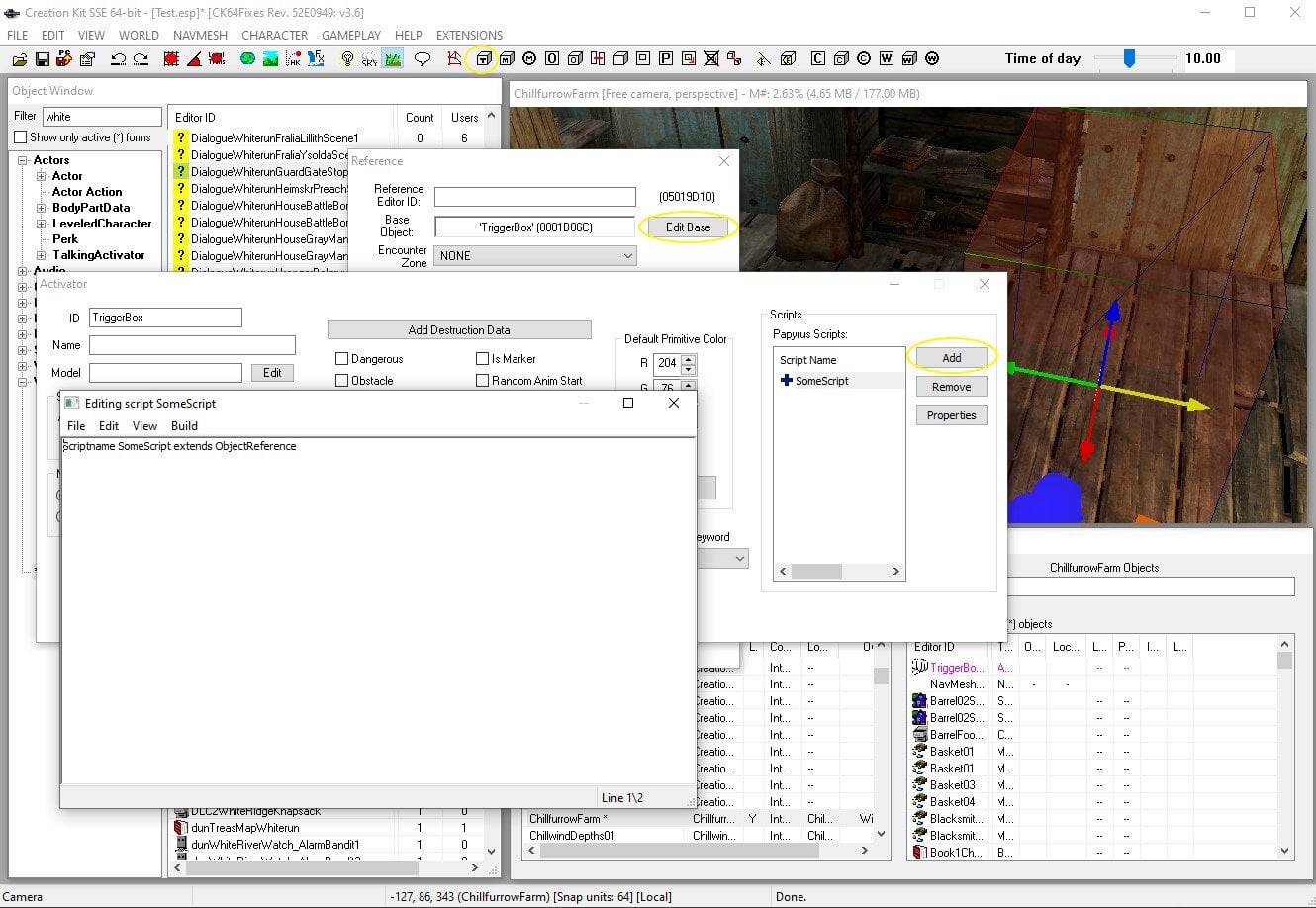Enable the Obstacle checkbox
Screen dimensions: 1316x908
coord(342,381)
